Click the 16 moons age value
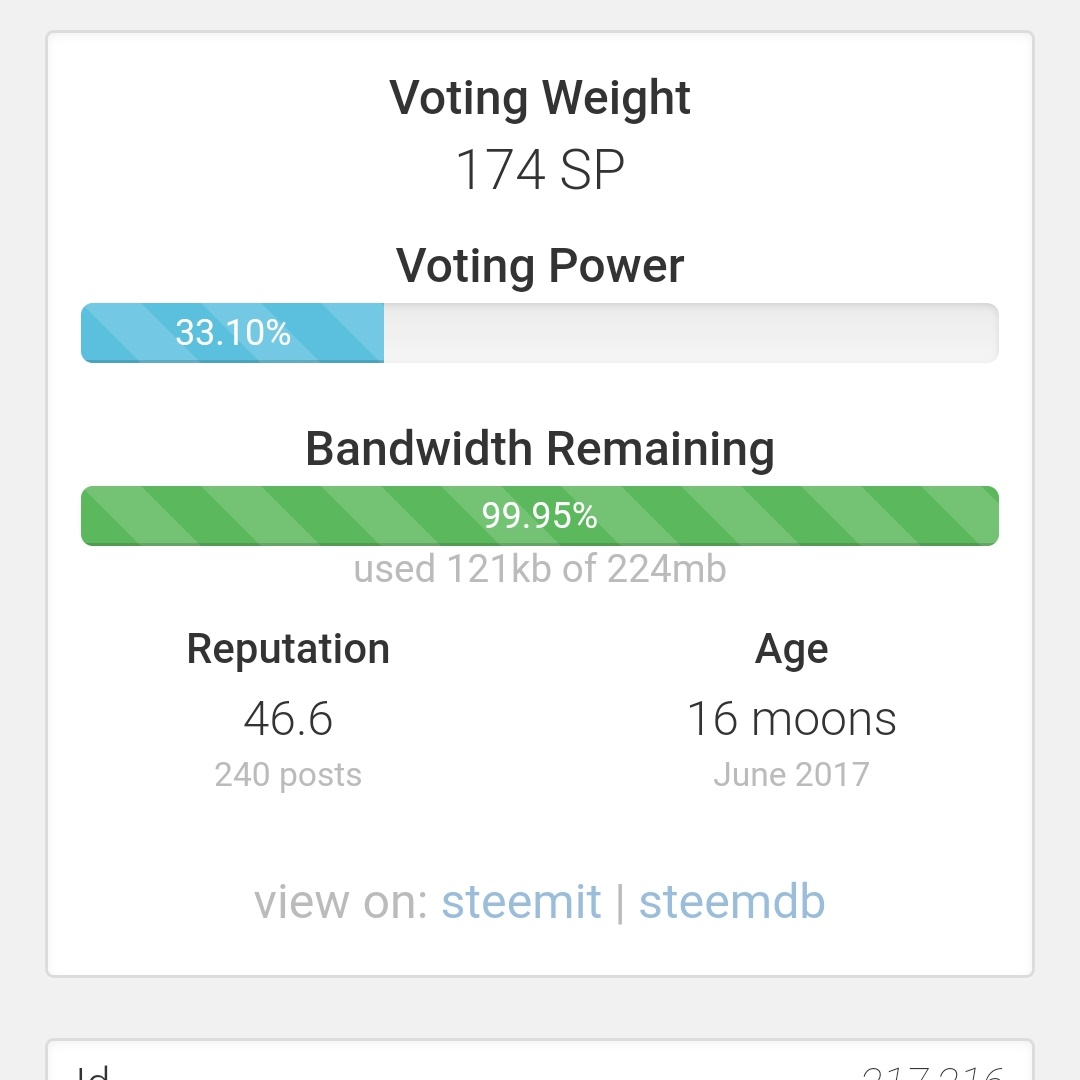This screenshot has width=1080, height=1080. (x=791, y=719)
